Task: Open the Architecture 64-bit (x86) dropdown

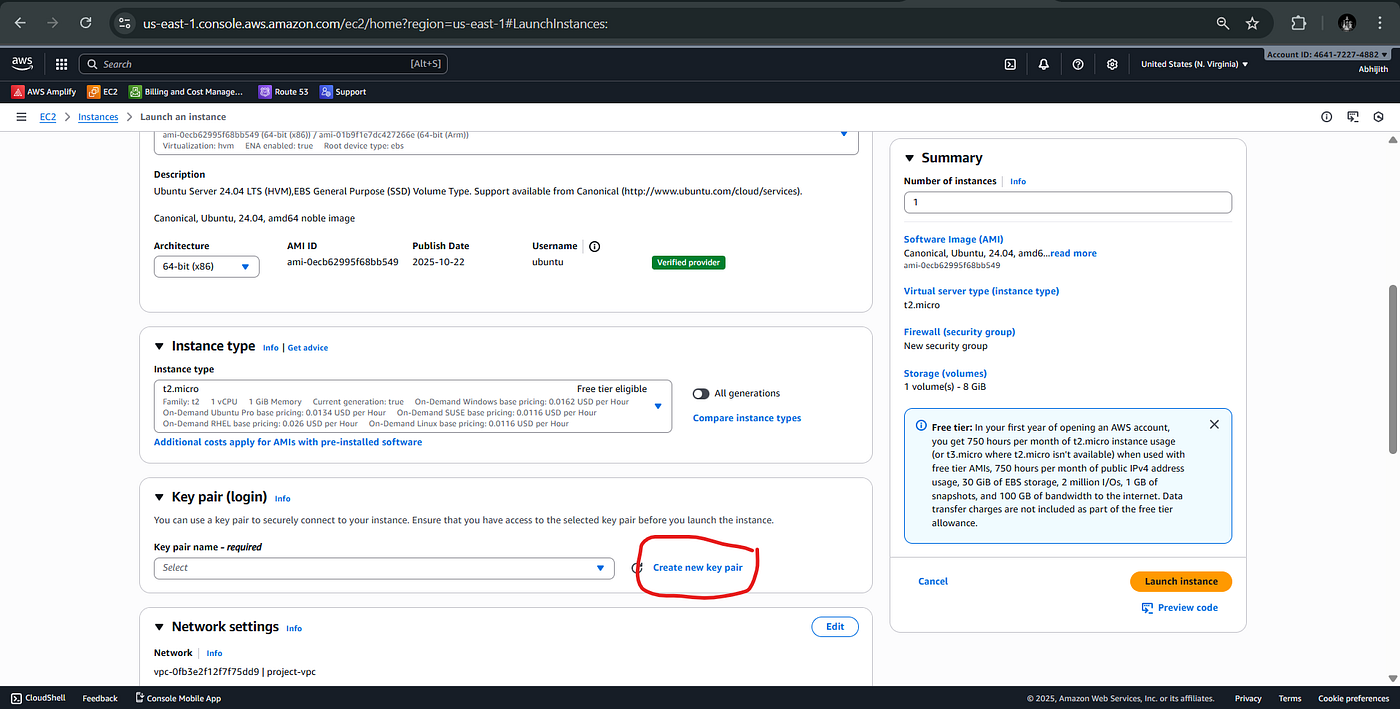Action: 207,267
